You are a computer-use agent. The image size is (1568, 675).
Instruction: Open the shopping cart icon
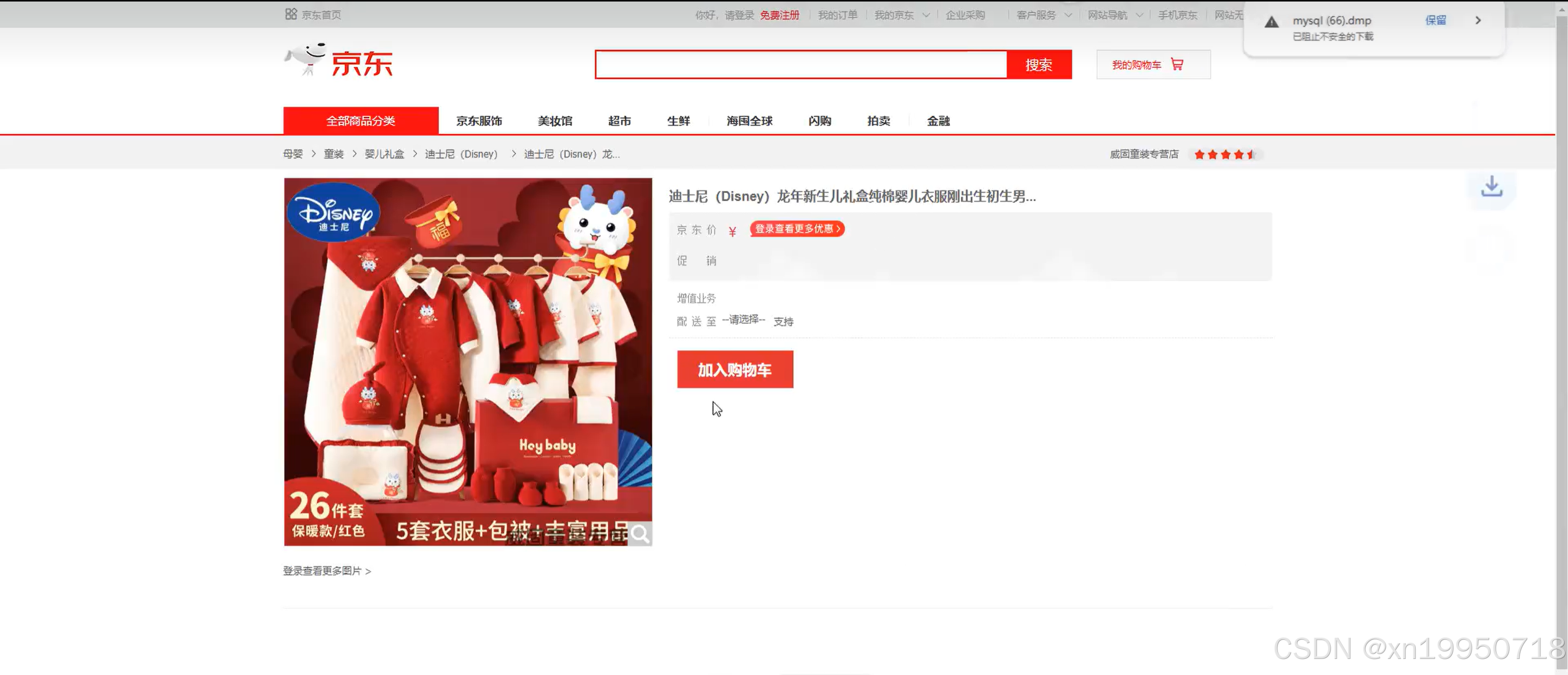(1177, 64)
